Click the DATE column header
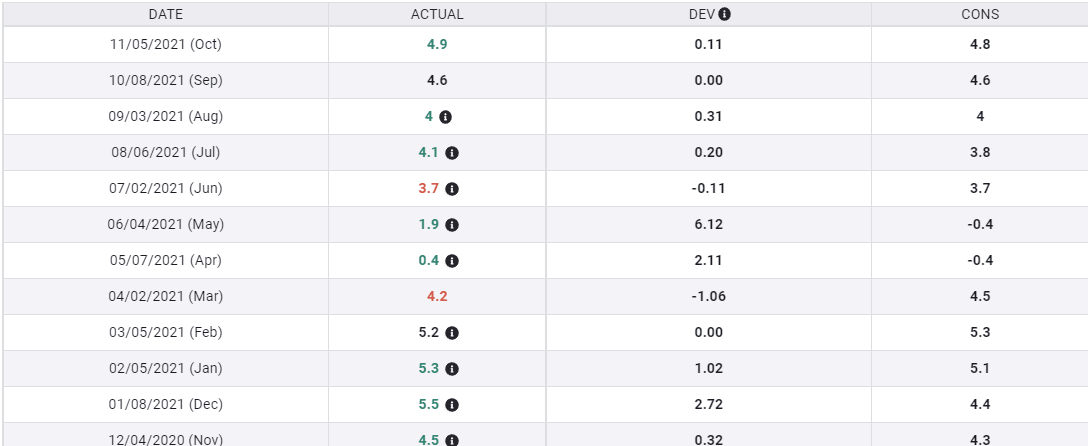This screenshot has width=1088, height=446. pyautogui.click(x=165, y=15)
